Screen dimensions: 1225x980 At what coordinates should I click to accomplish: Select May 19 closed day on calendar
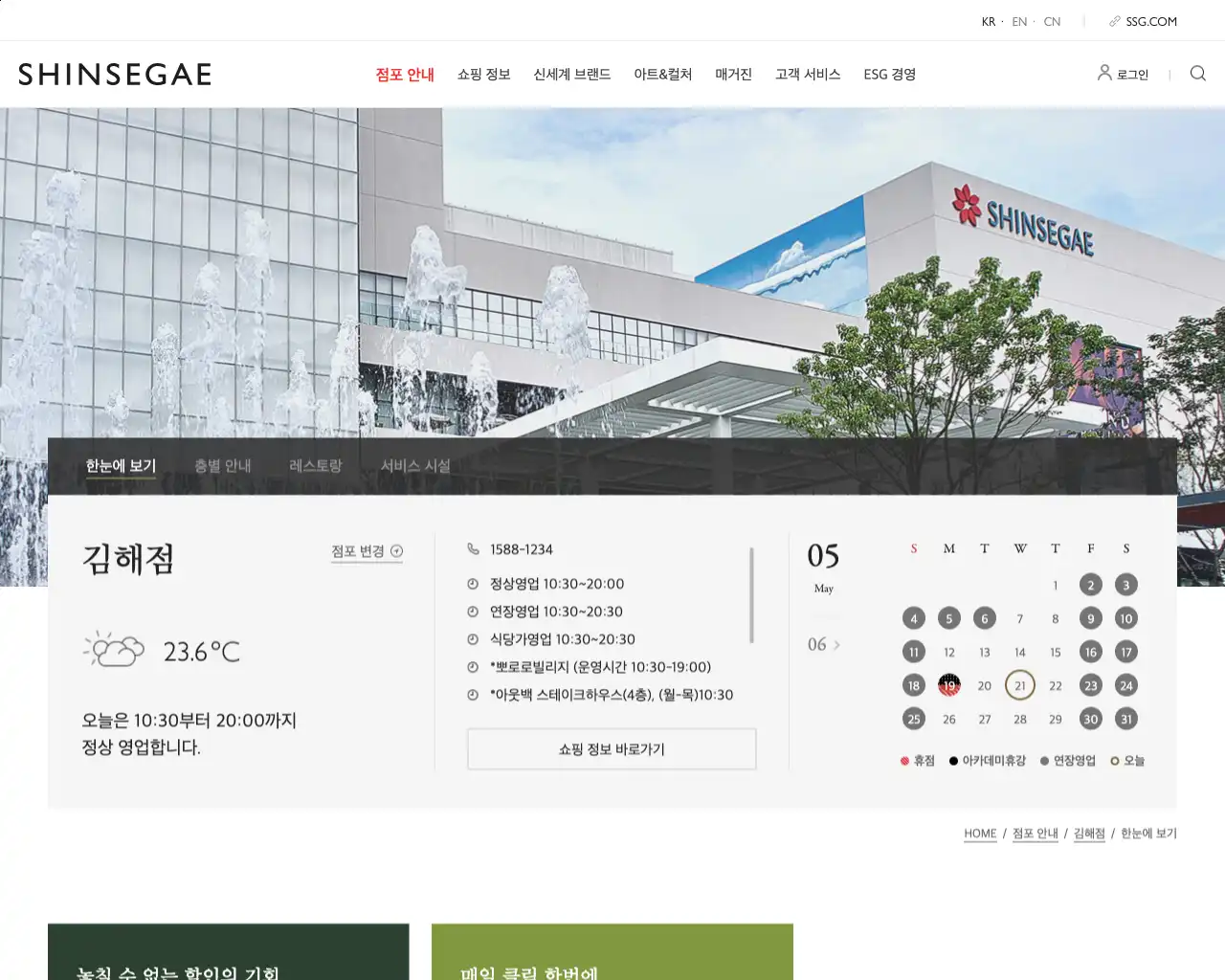(x=949, y=685)
